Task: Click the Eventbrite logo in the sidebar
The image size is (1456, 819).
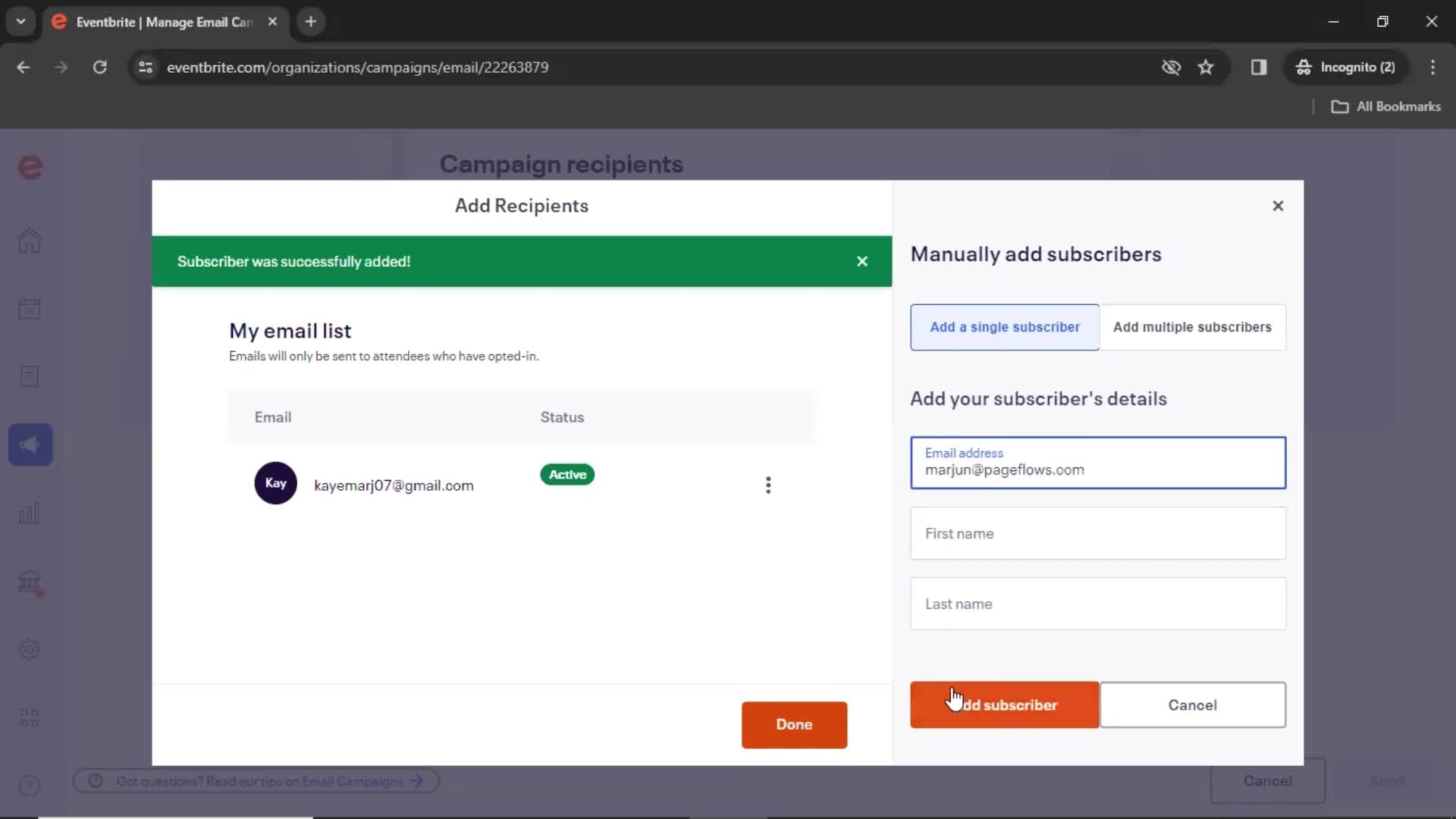Action: (30, 167)
